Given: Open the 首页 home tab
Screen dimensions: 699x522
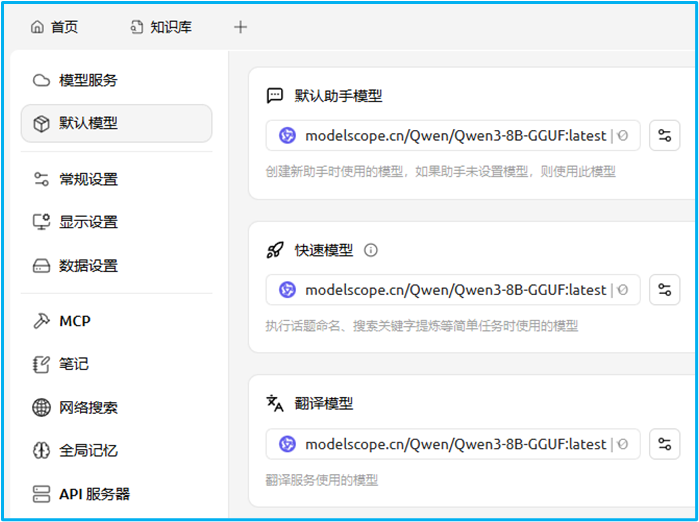Looking at the screenshot, I should [x=54, y=27].
